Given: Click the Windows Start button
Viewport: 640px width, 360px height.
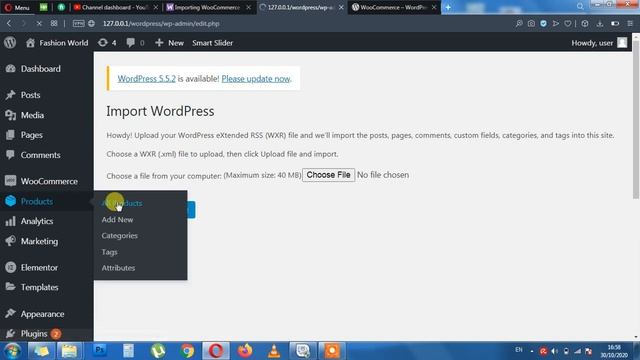Looking at the screenshot, I should pos(12,351).
